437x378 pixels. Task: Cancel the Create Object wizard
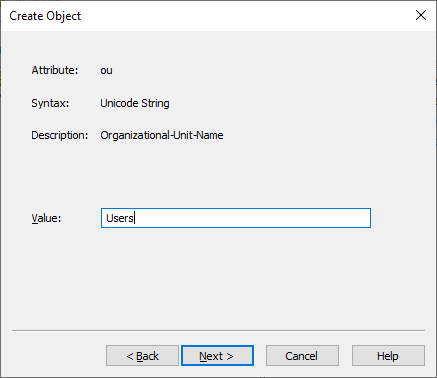[x=302, y=356]
